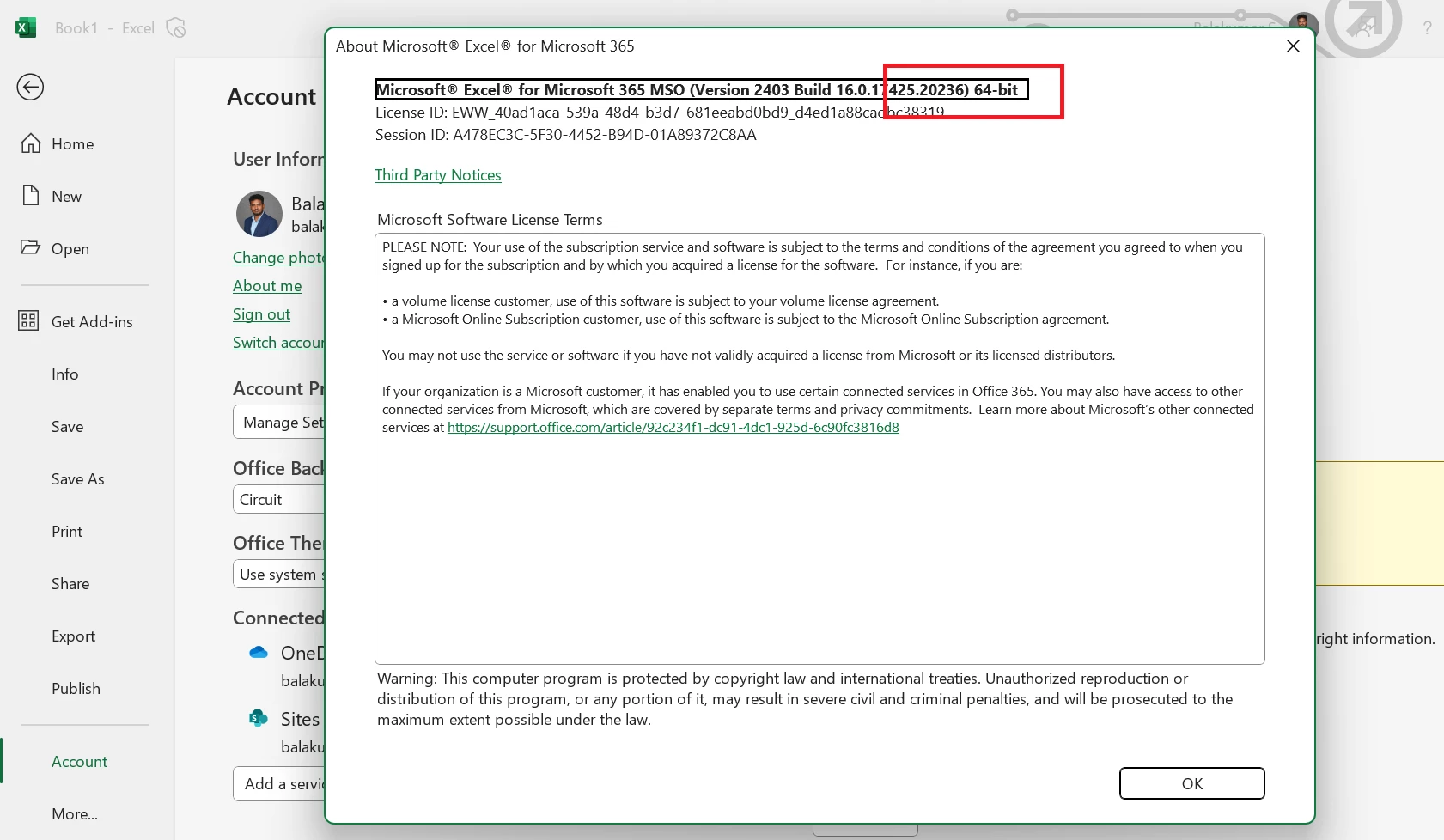
Task: Open the Third Party Notices link
Action: click(x=438, y=175)
